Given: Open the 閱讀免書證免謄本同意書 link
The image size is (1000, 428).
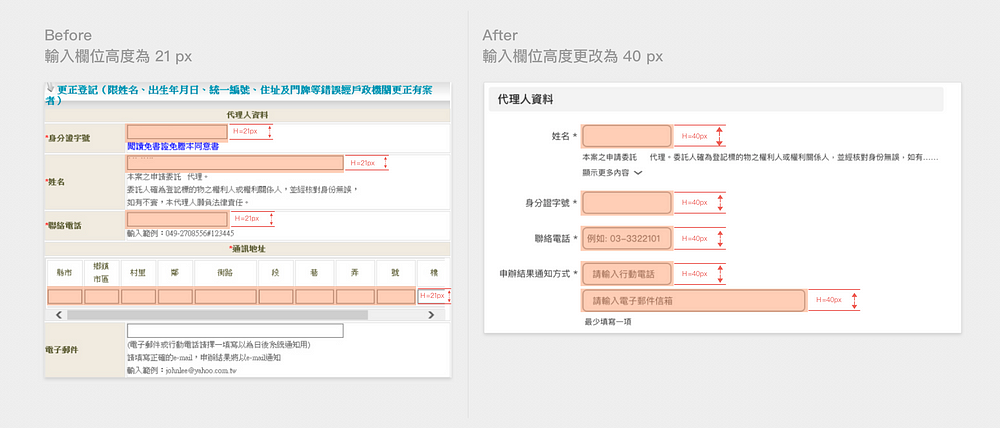Looking at the screenshot, I should tap(173, 146).
